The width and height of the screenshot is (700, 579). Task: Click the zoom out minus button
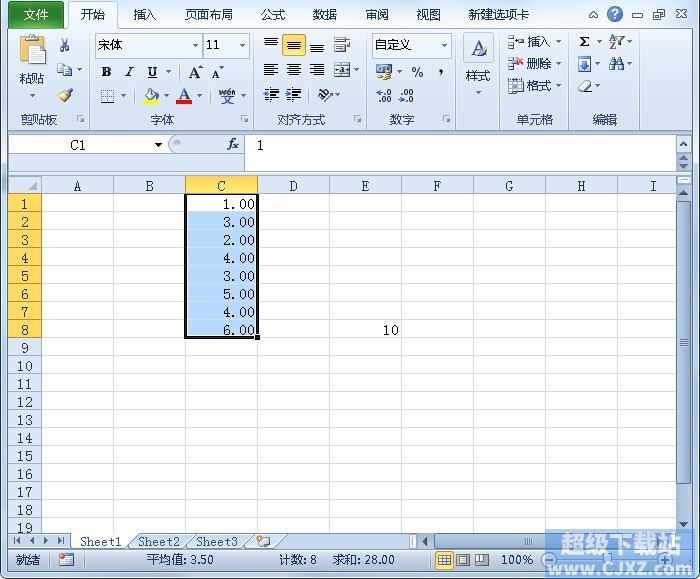point(549,559)
